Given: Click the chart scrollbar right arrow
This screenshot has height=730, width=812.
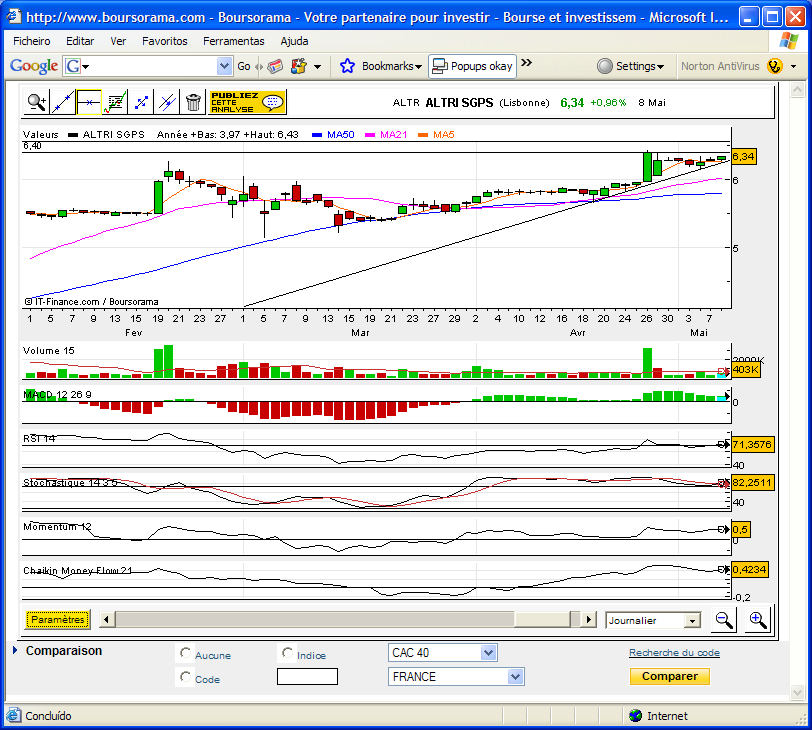Looking at the screenshot, I should pos(588,620).
